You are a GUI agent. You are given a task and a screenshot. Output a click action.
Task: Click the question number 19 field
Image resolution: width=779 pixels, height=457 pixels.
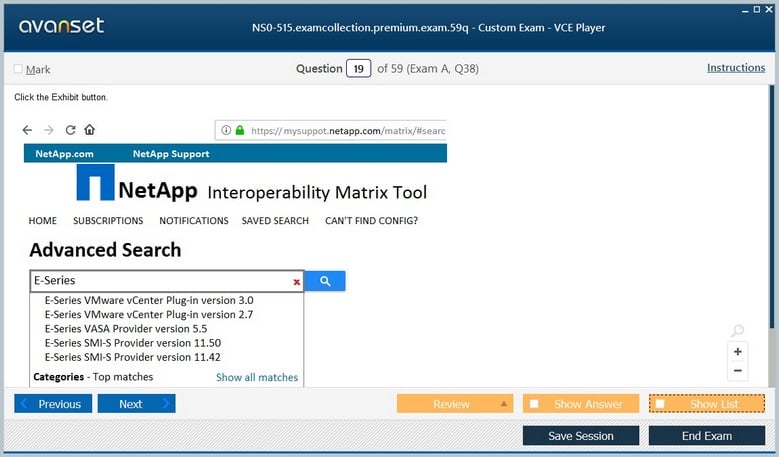tap(358, 69)
